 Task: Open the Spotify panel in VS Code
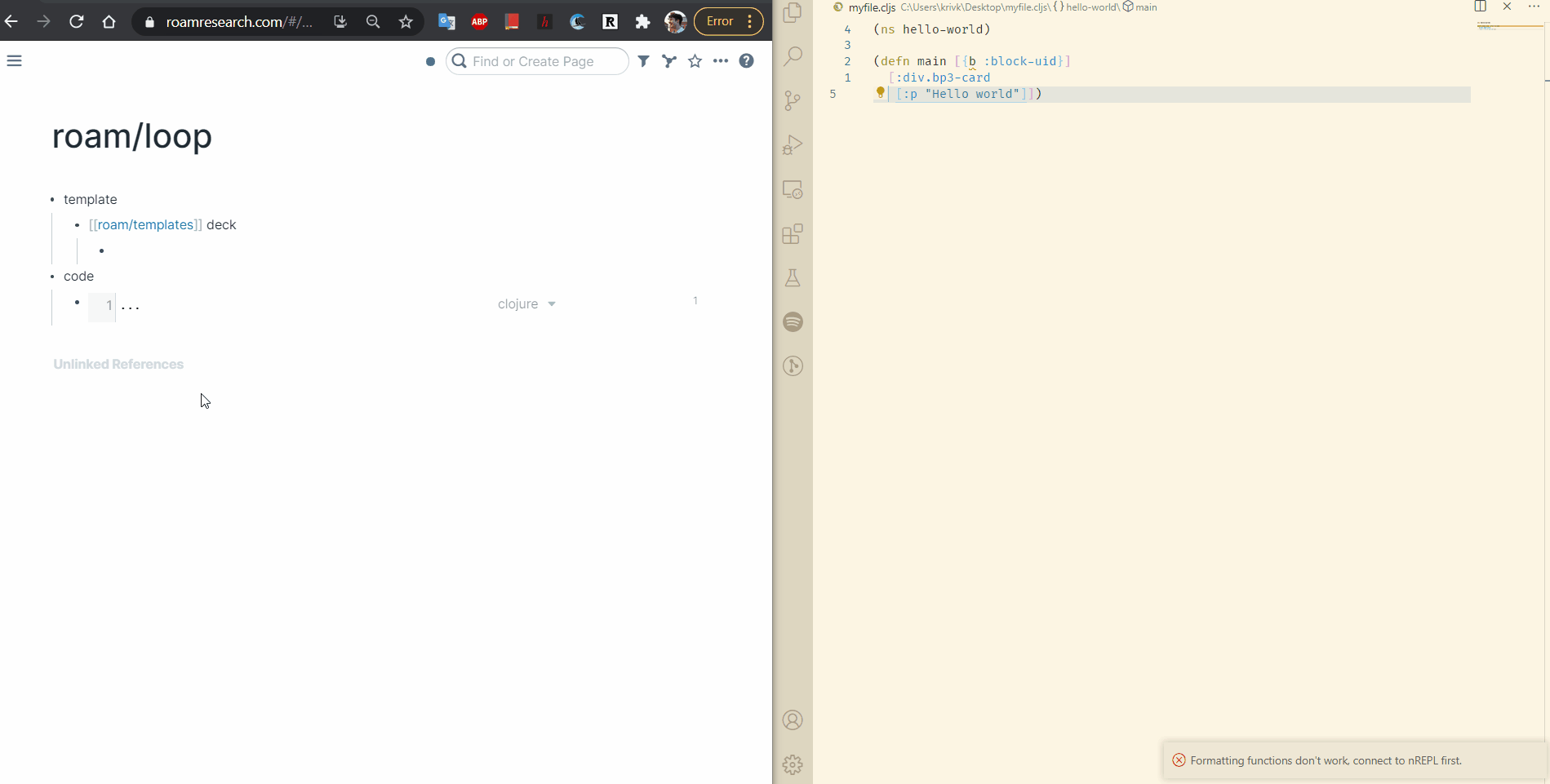793,321
